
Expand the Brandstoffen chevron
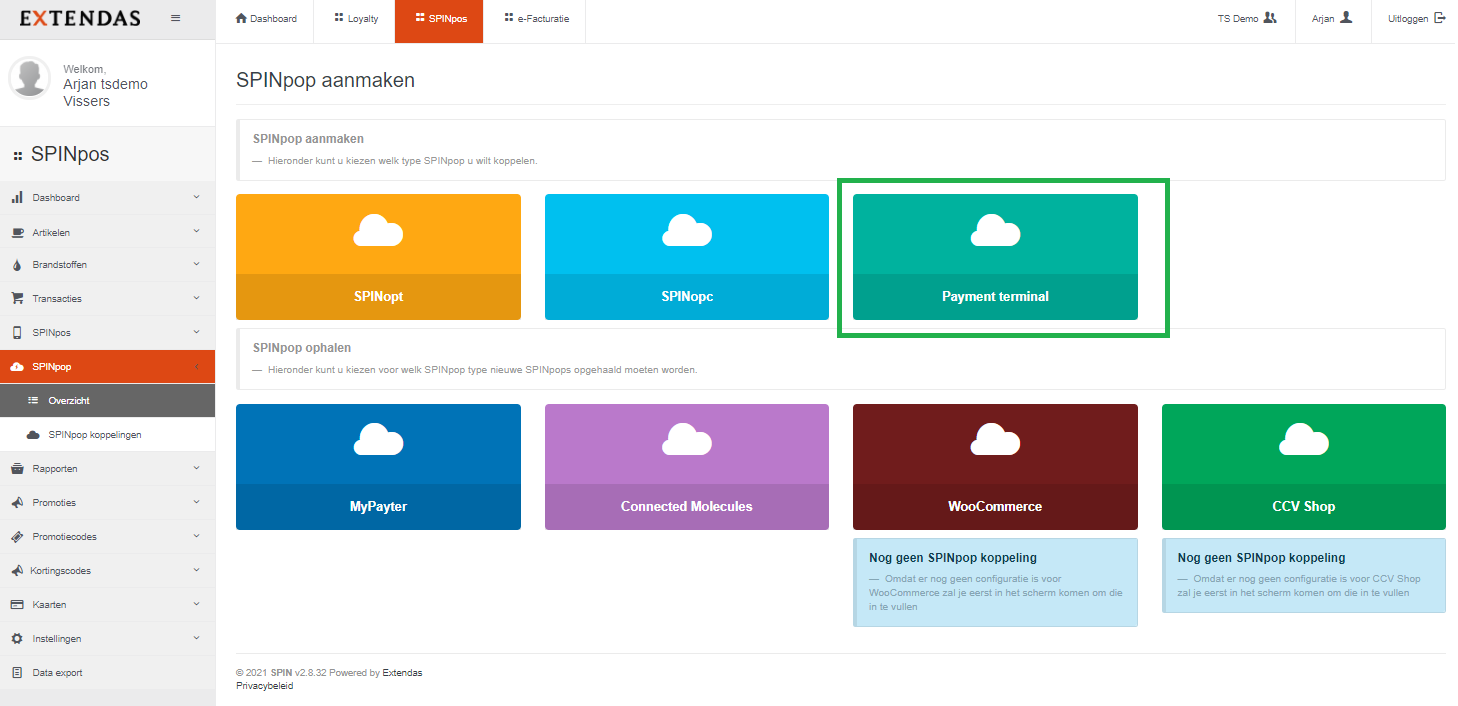point(197,264)
